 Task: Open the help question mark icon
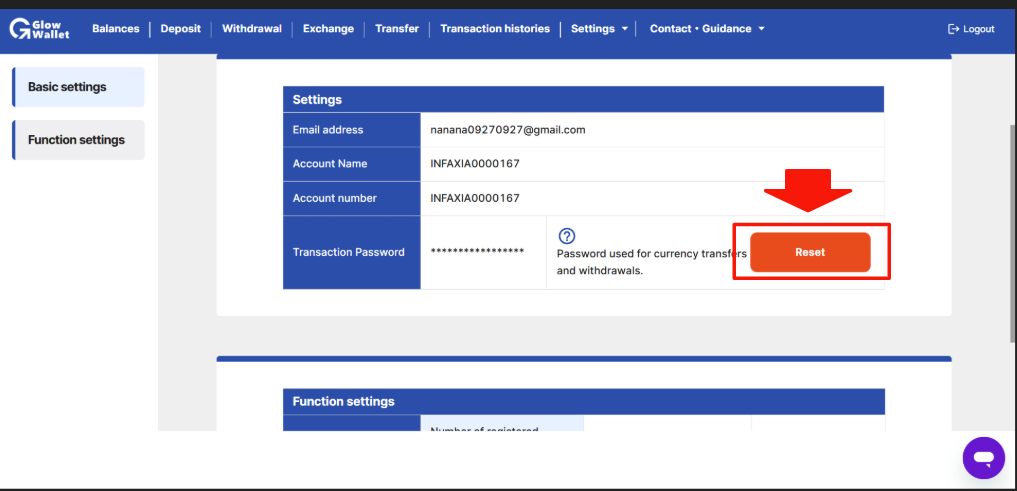[567, 236]
